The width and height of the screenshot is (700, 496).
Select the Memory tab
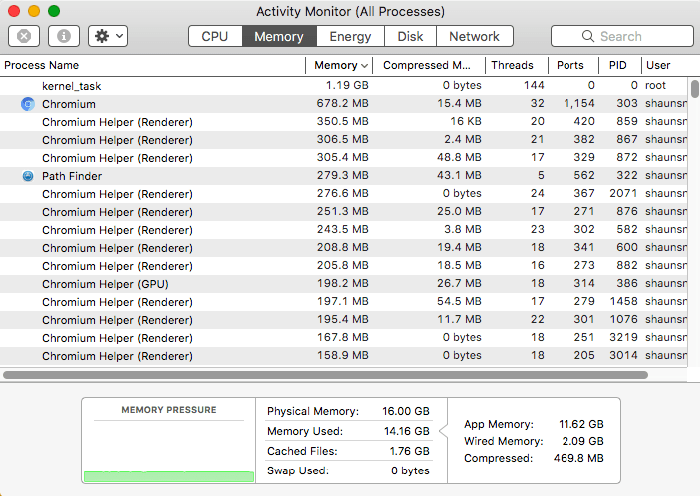pyautogui.click(x=279, y=36)
